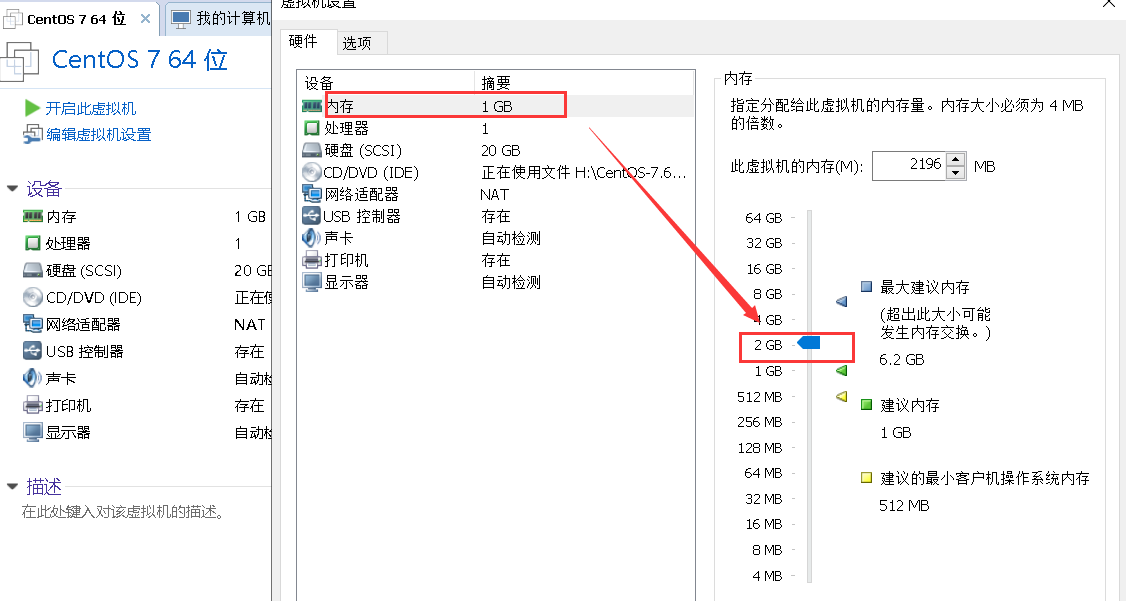Click the 20 GB summary value in settings list
This screenshot has width=1126, height=601.
coord(501,151)
